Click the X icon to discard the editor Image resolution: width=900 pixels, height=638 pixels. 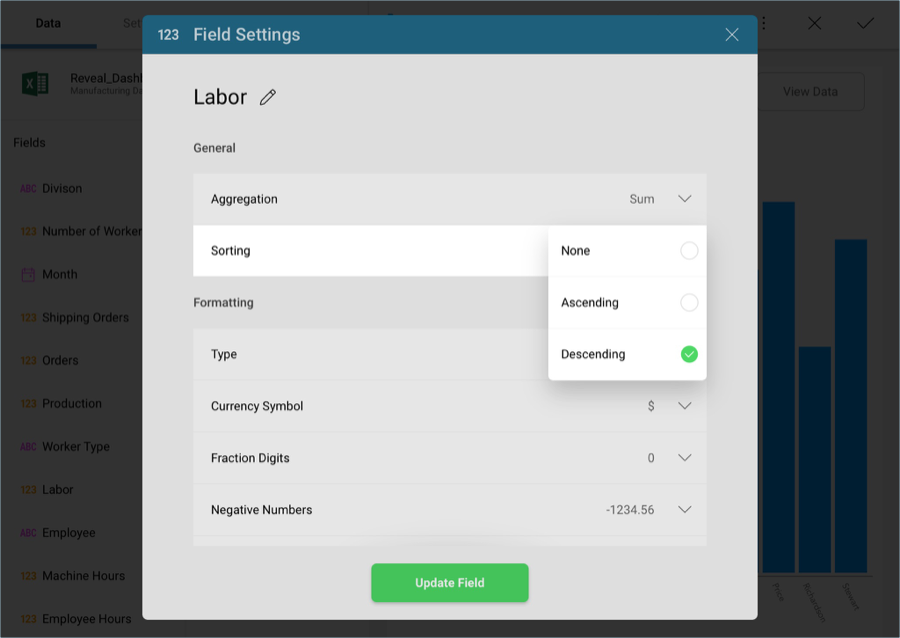pos(815,23)
